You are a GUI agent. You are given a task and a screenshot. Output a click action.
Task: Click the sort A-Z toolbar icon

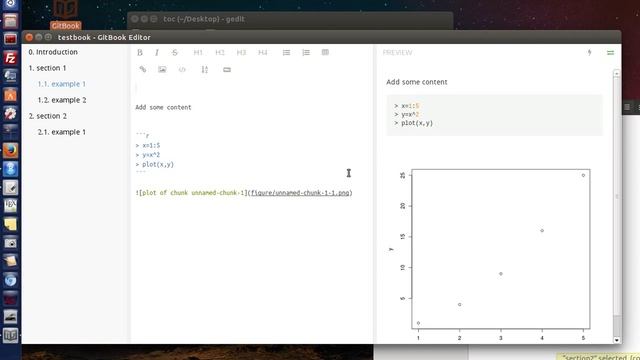pos(204,69)
